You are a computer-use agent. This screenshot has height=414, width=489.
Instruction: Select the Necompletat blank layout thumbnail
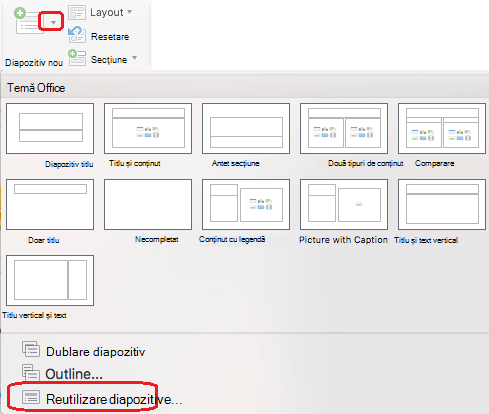pos(148,204)
